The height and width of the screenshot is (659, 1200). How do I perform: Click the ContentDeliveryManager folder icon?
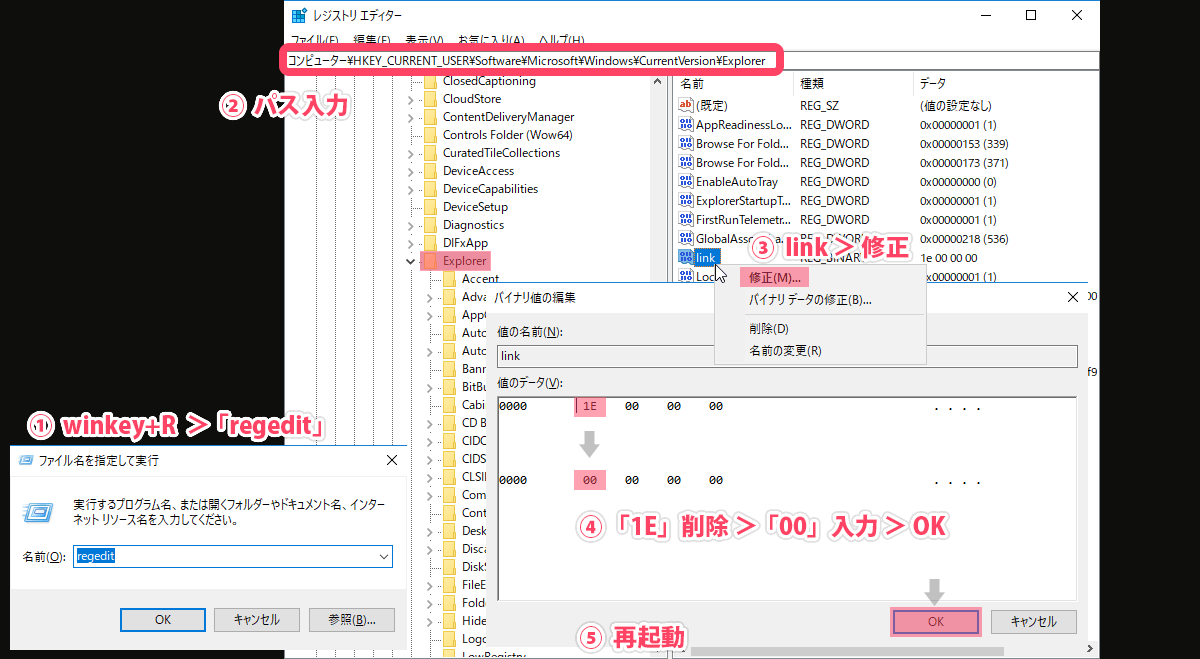tap(431, 117)
